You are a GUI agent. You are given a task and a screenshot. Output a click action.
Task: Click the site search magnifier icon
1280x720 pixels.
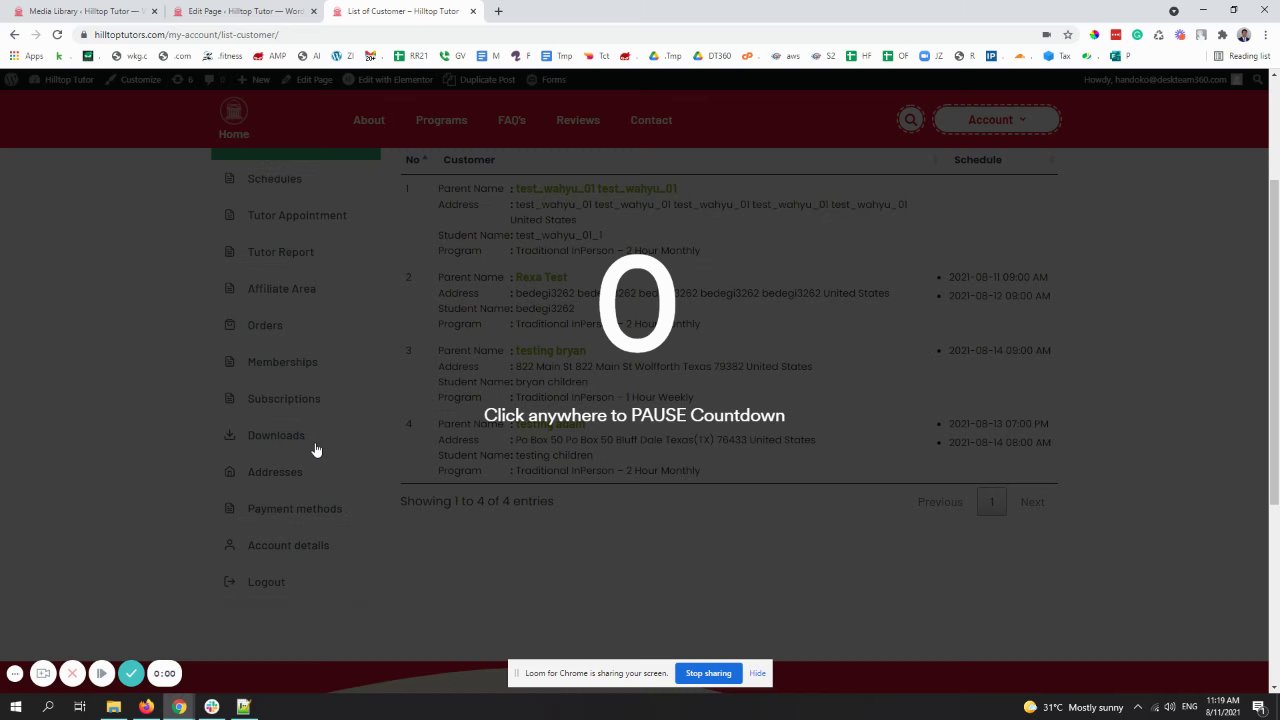910,120
